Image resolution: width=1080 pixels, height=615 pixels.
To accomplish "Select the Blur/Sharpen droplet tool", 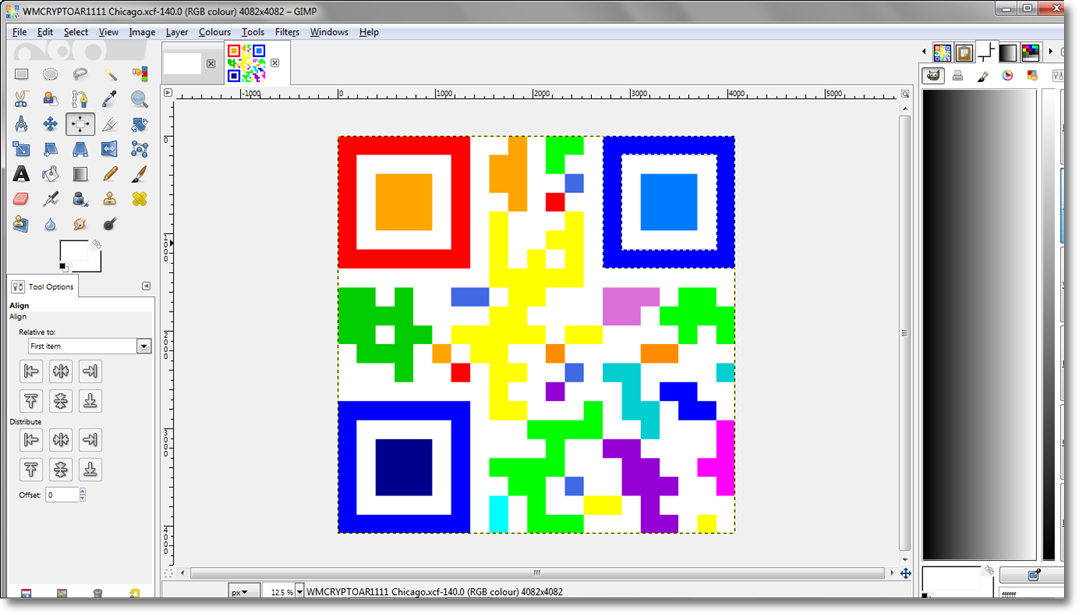I will pos(50,224).
